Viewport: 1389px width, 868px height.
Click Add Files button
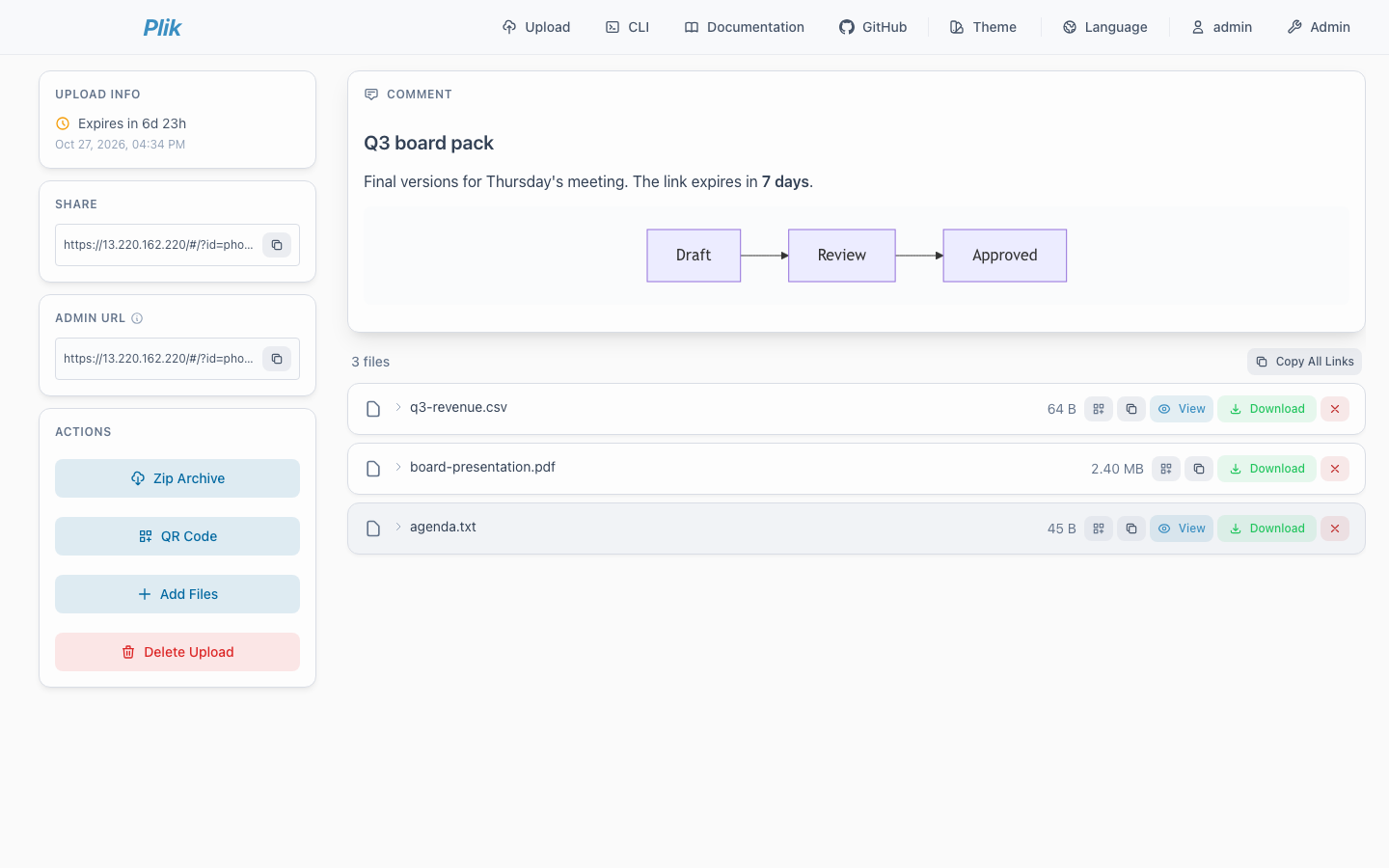pyautogui.click(x=177, y=594)
